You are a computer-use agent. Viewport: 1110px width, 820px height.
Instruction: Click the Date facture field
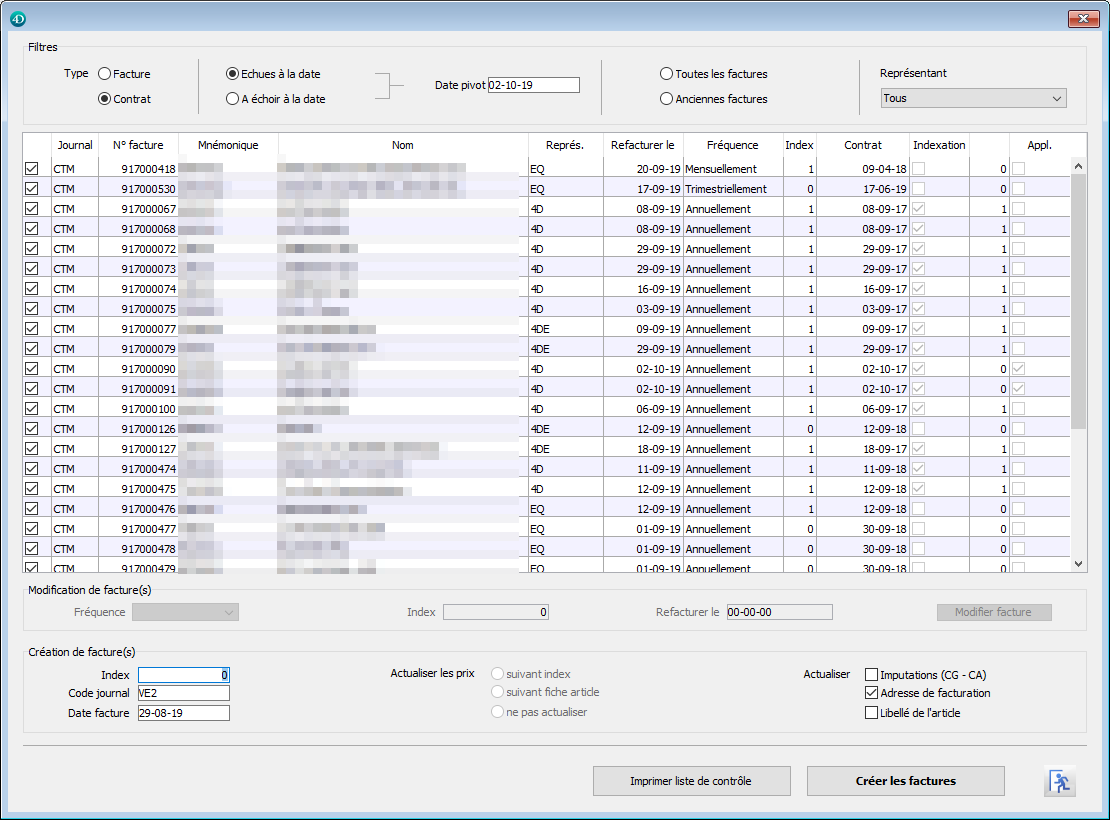coord(184,713)
